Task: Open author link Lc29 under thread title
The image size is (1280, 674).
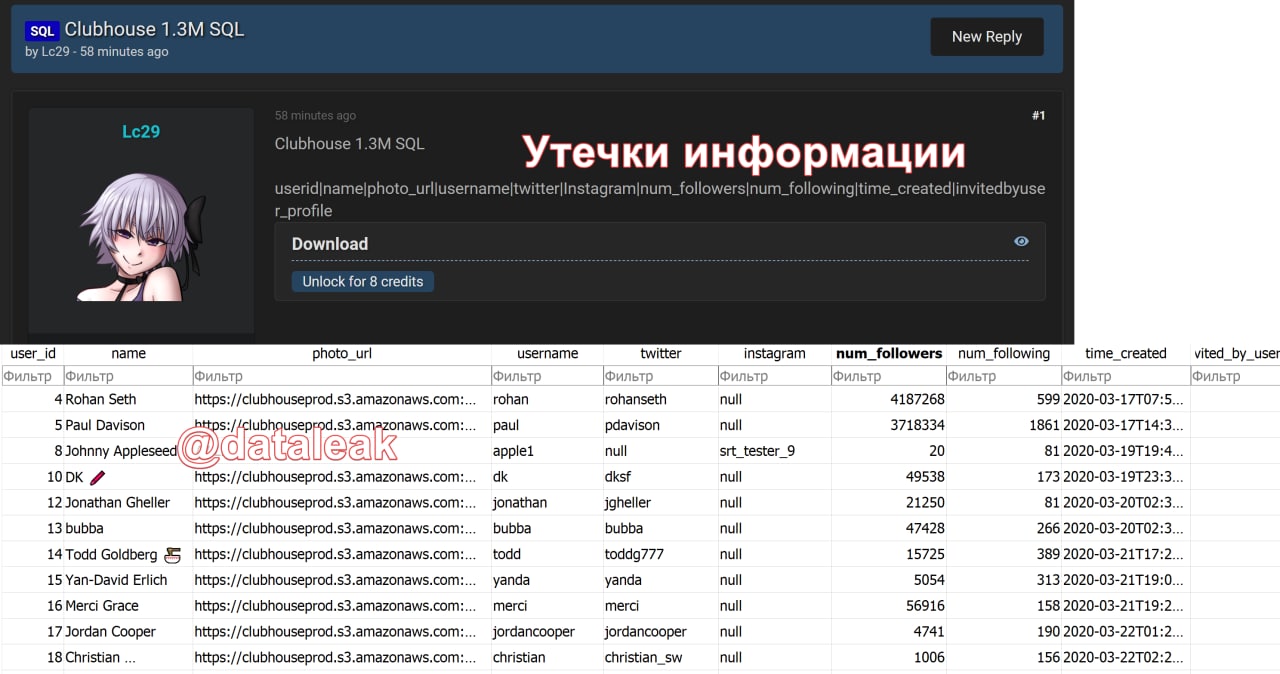Action: tap(54, 52)
